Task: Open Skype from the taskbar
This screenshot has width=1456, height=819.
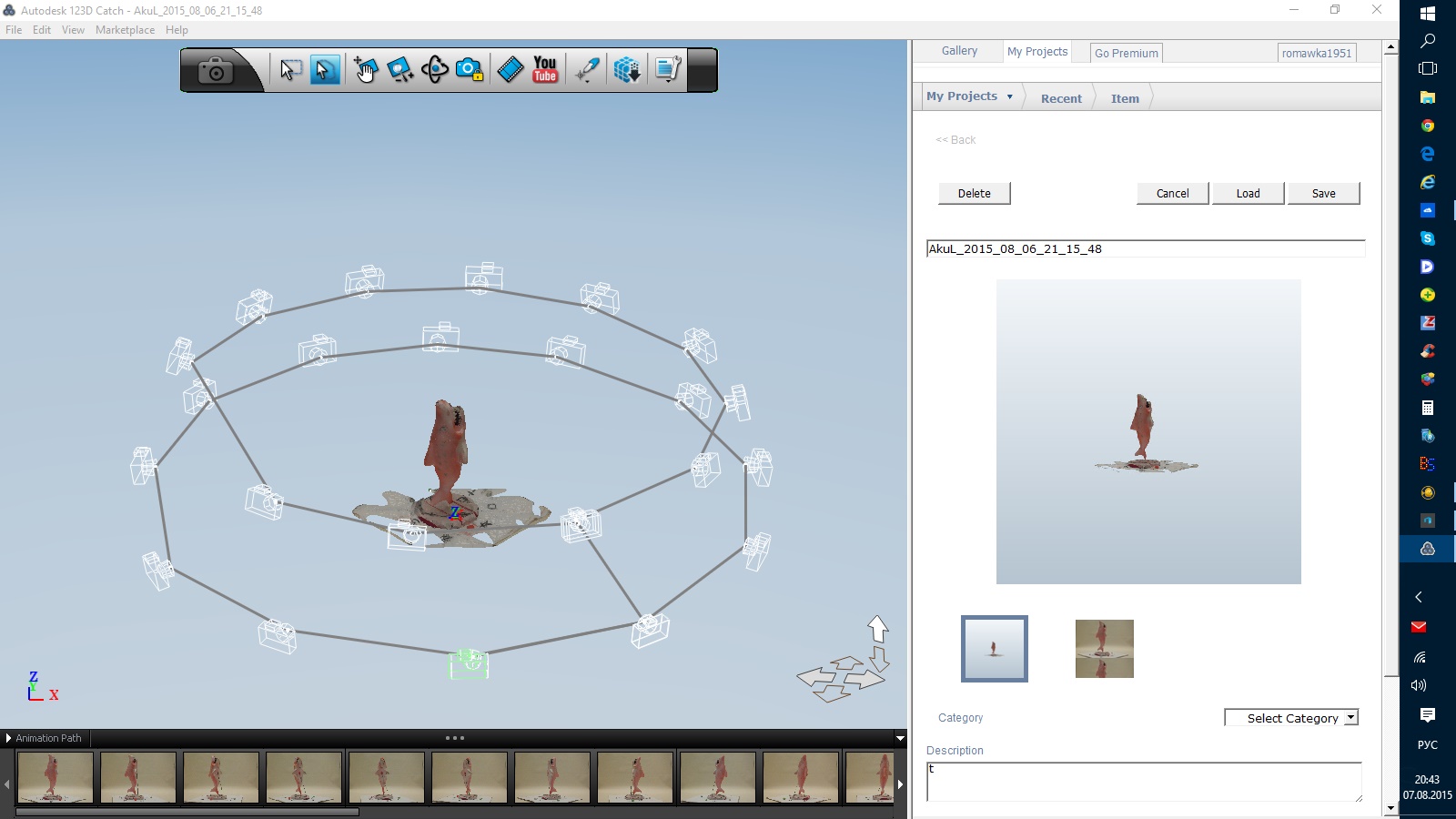Action: click(1428, 238)
